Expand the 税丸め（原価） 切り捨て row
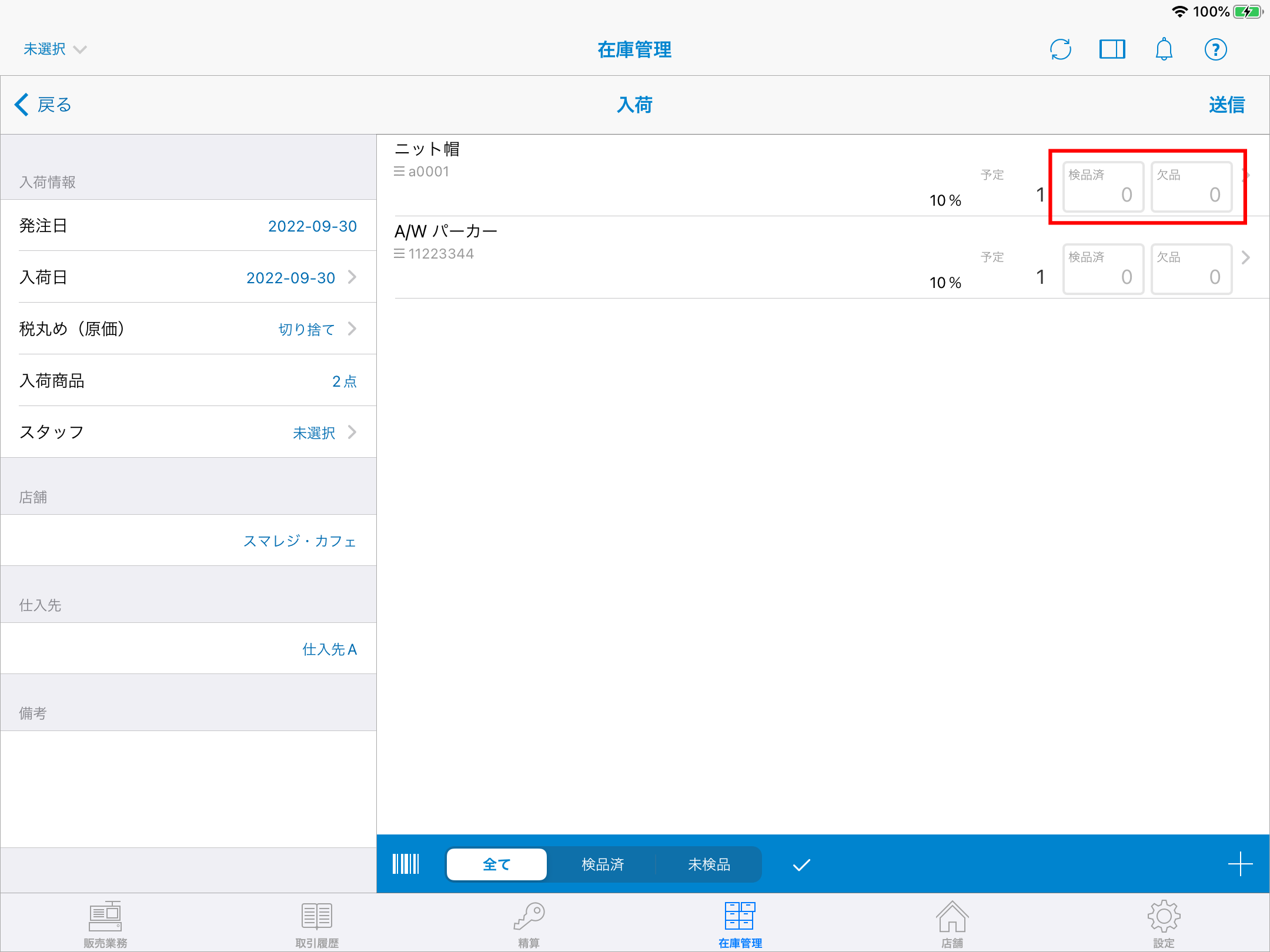 click(188, 329)
